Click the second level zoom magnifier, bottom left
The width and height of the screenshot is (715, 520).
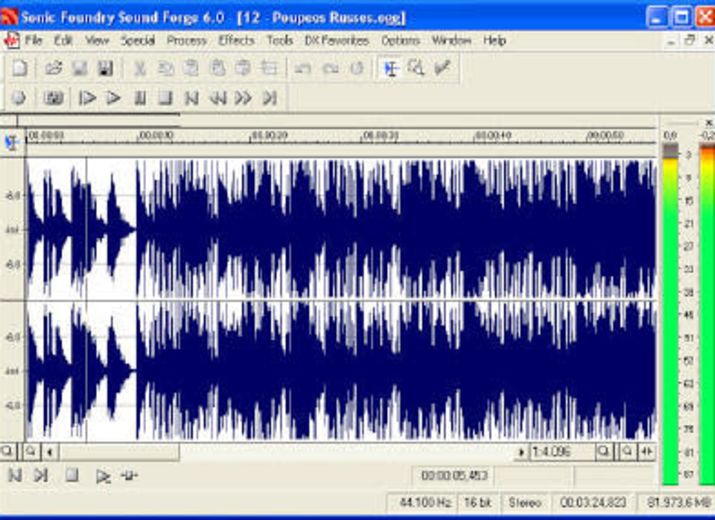pyautogui.click(x=31, y=452)
